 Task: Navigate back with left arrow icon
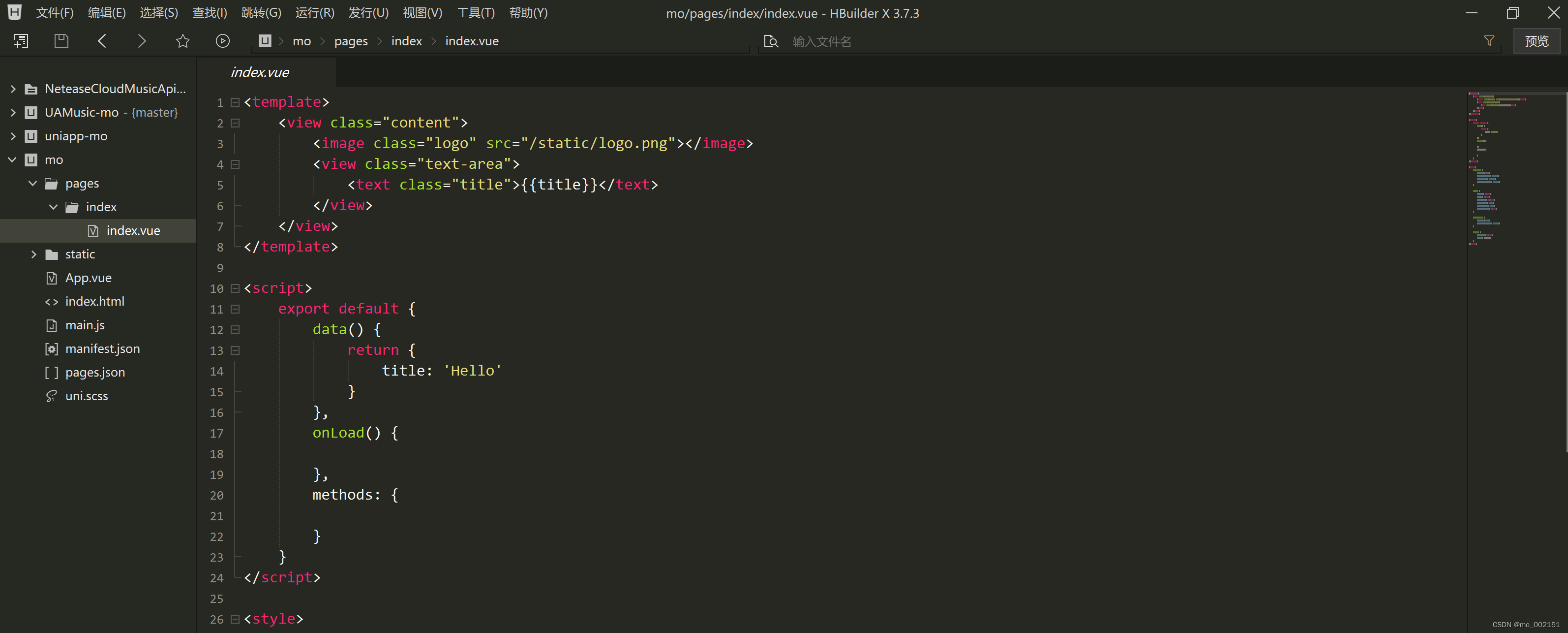(x=102, y=41)
